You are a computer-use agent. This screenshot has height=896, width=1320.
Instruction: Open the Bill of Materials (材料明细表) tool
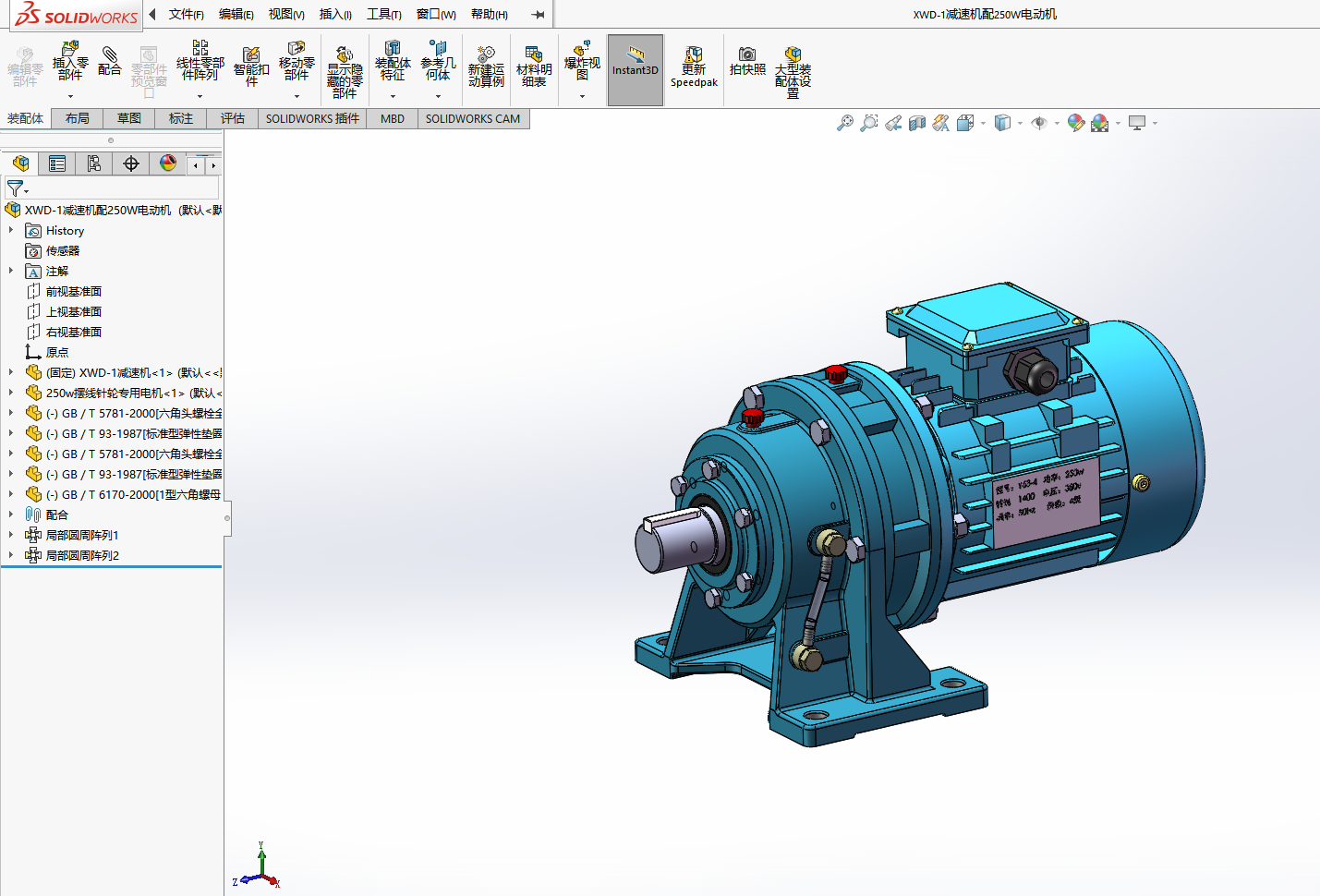[534, 66]
